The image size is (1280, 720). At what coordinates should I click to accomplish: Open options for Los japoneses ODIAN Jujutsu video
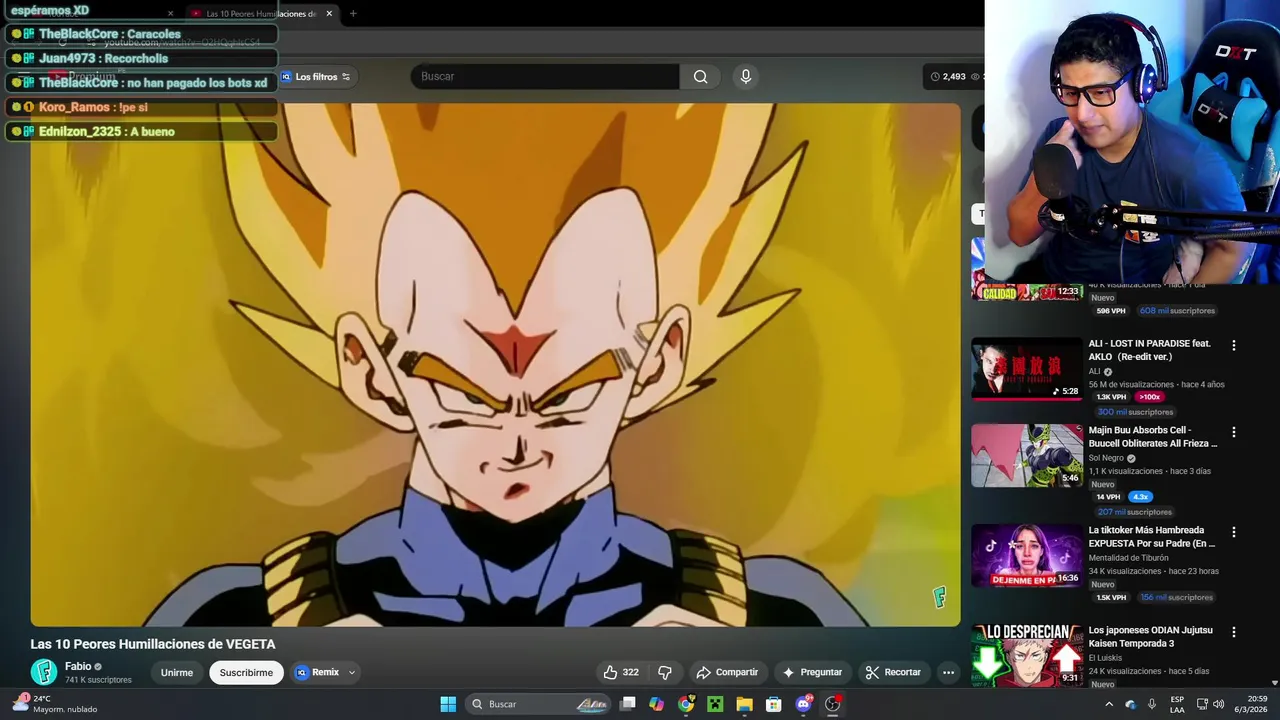(x=1233, y=632)
